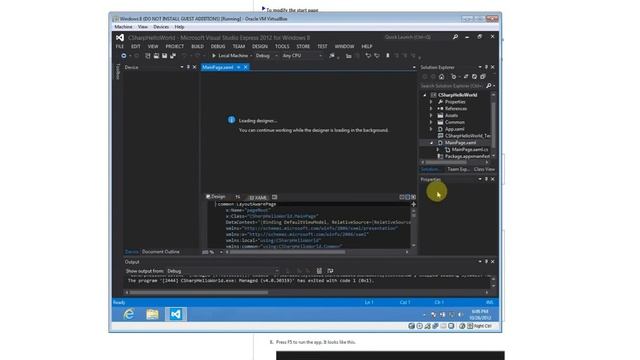Open VirtualBox Machine menu

coord(123,27)
